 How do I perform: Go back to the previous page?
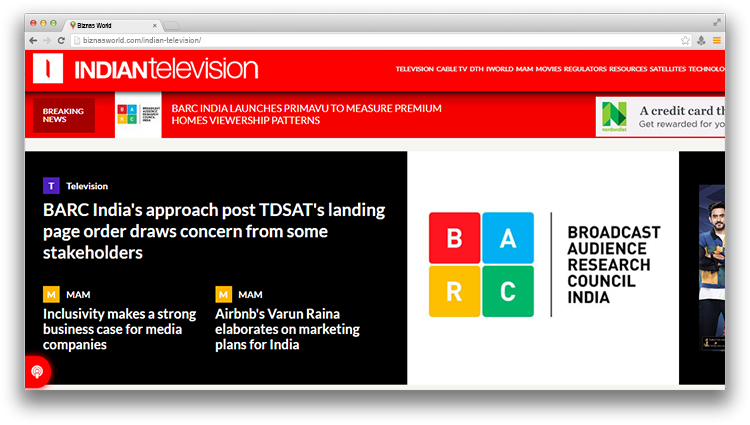click(x=33, y=40)
